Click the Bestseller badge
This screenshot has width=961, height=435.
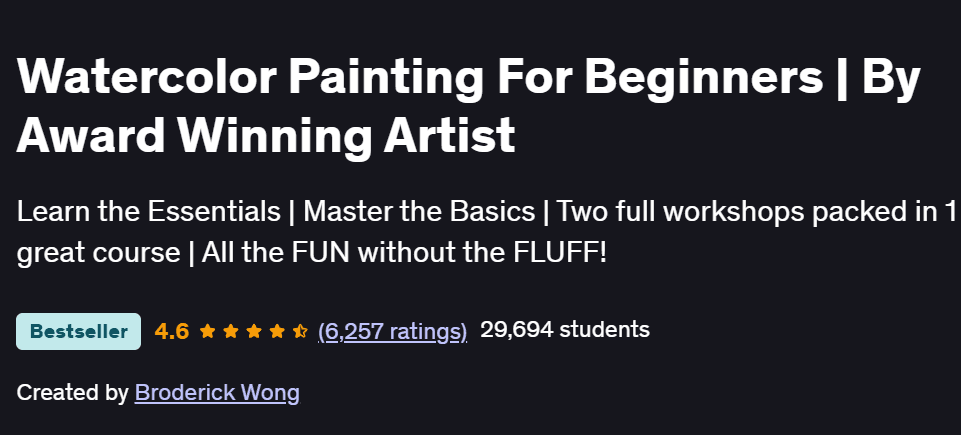[x=79, y=331]
